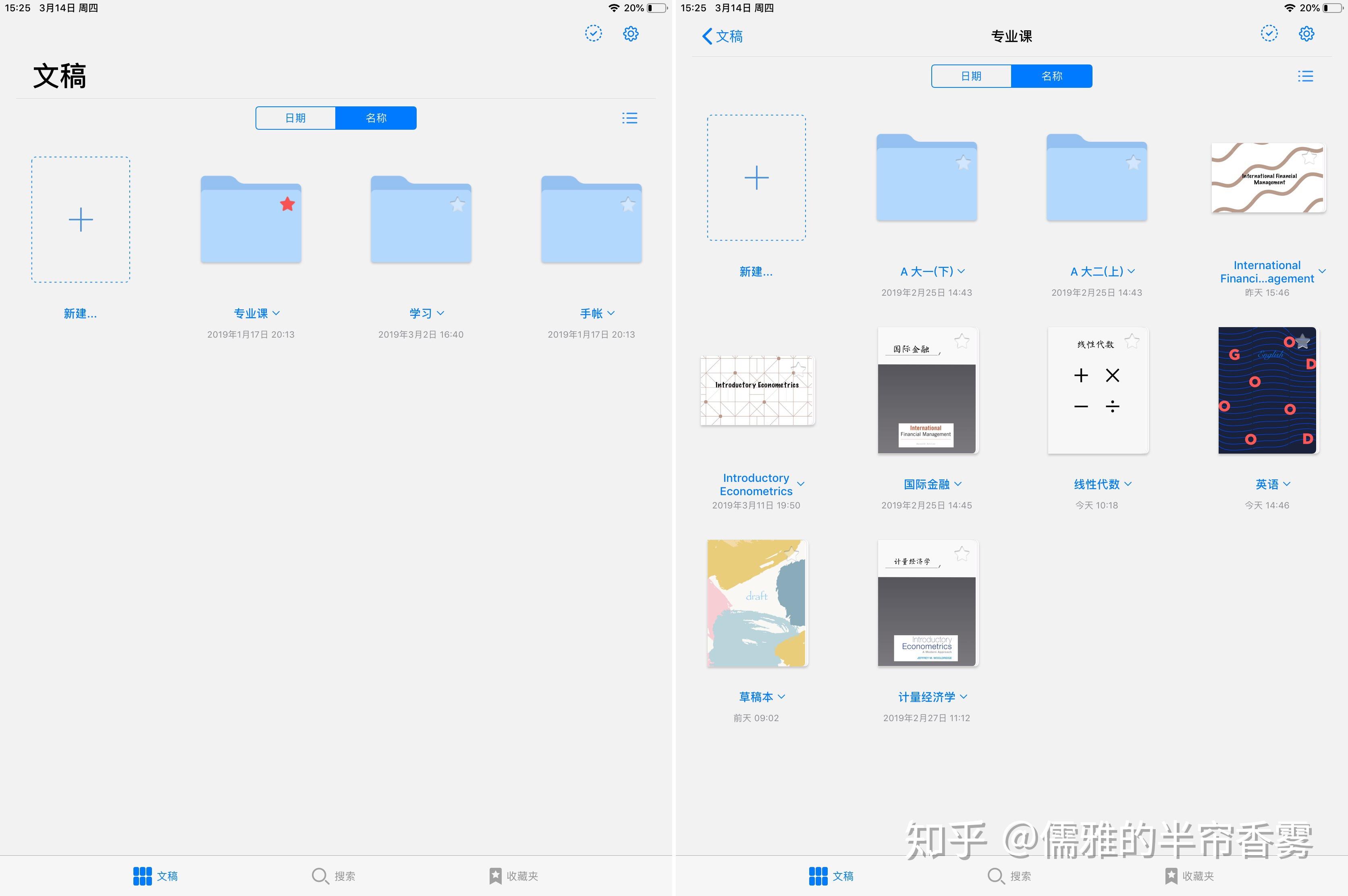The image size is (1348, 896).
Task: Unfavorite 专业课 by tapping its red star
Action: click(x=287, y=203)
